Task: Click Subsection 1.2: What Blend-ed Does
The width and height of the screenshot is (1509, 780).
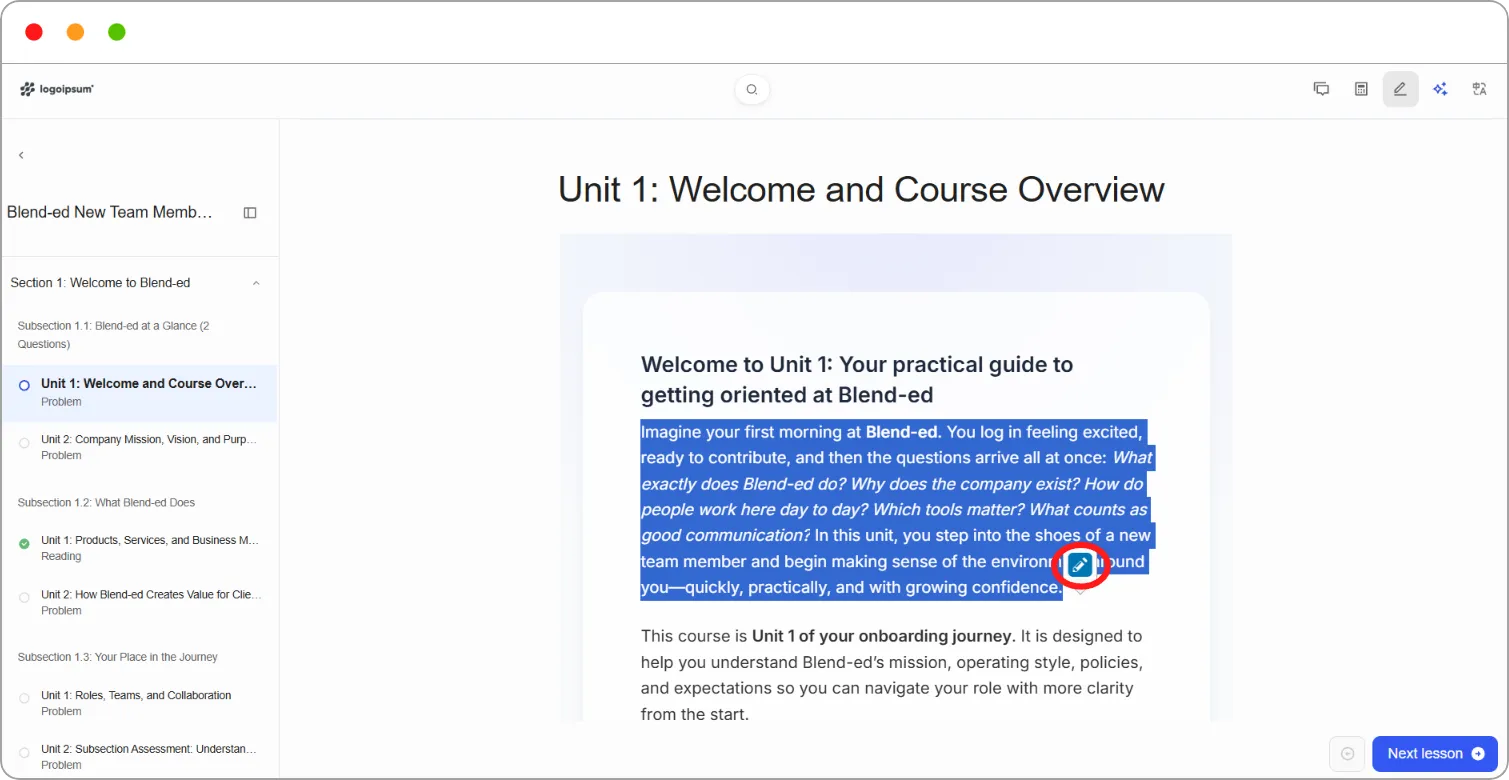Action: pyautogui.click(x=106, y=502)
